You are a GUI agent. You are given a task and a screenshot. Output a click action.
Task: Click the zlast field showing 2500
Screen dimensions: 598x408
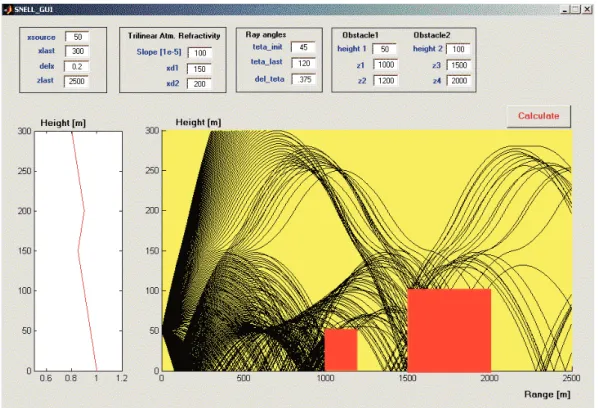[76, 81]
